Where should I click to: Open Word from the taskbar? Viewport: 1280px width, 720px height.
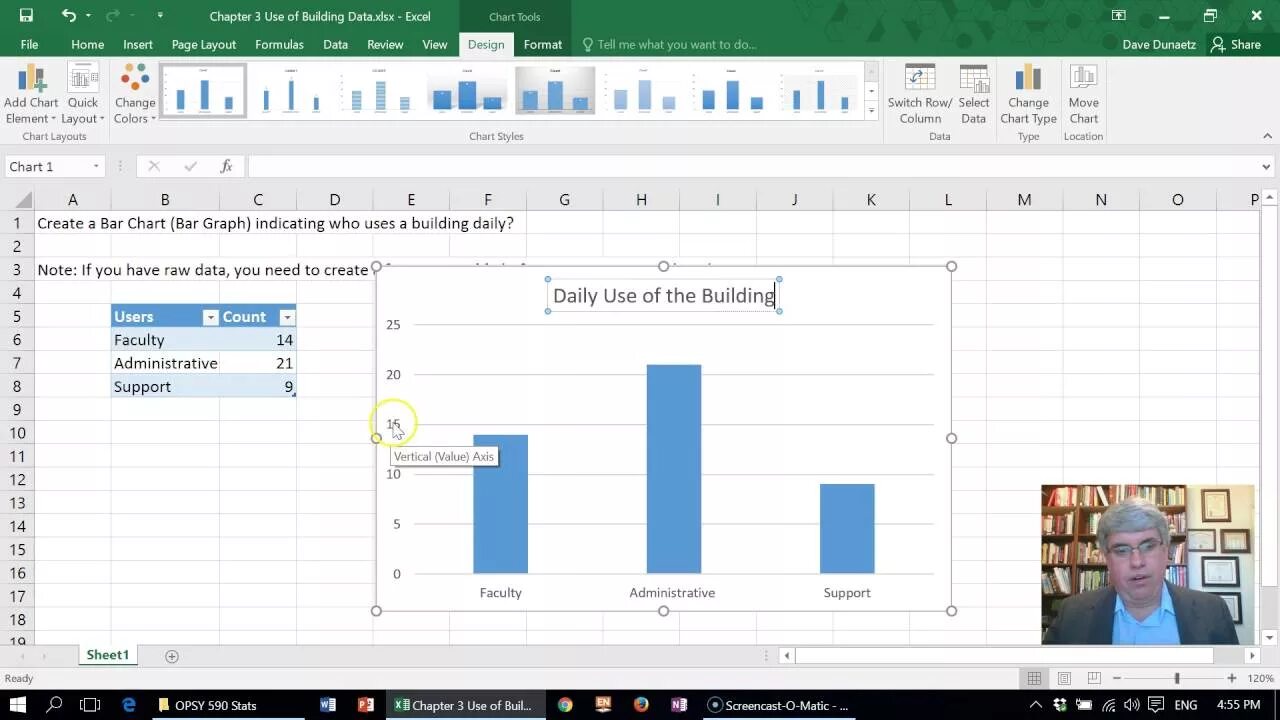click(328, 705)
